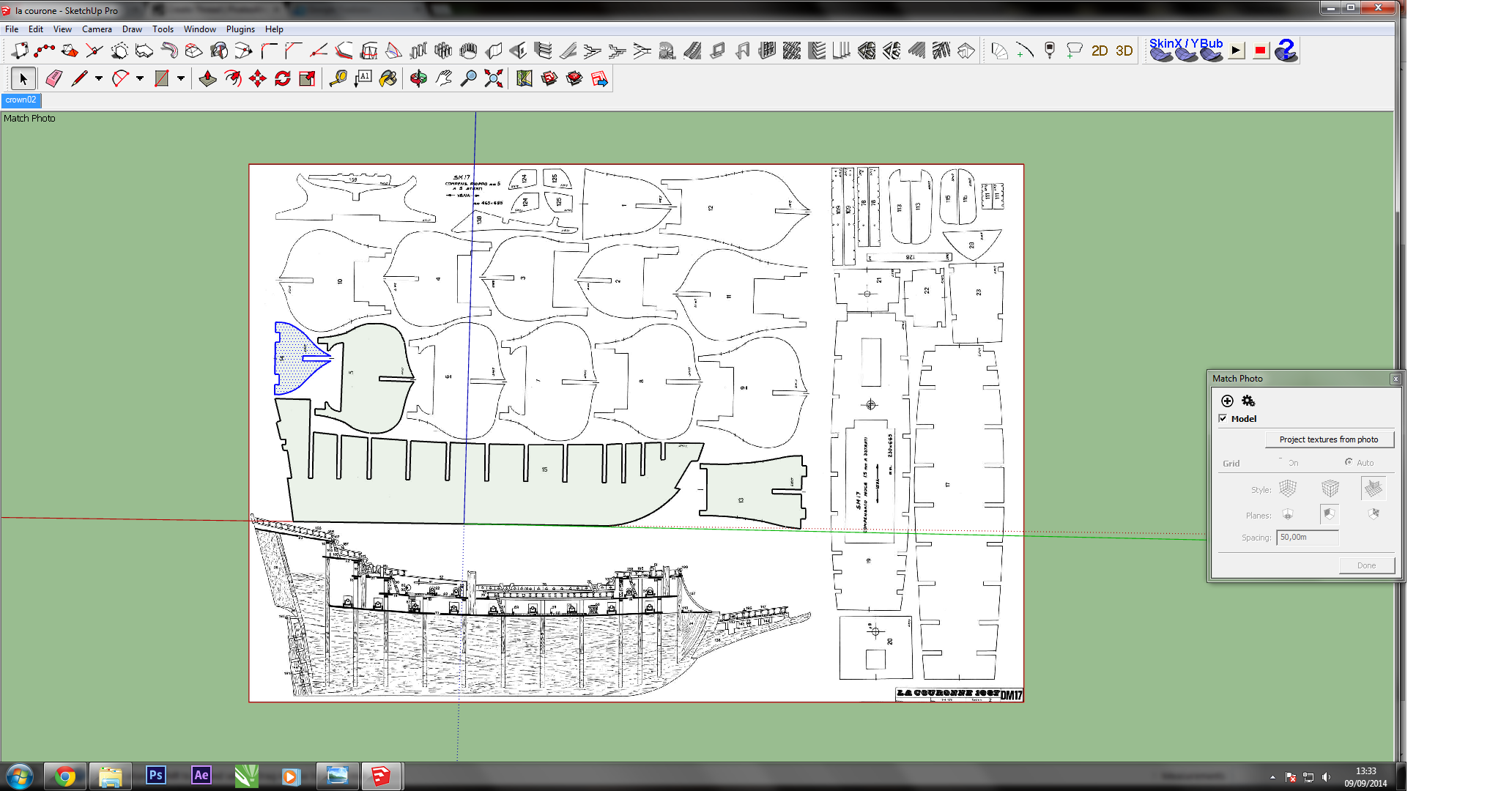This screenshot has width=1512, height=791.
Task: Click the Send to LayOut icon
Action: (x=599, y=78)
